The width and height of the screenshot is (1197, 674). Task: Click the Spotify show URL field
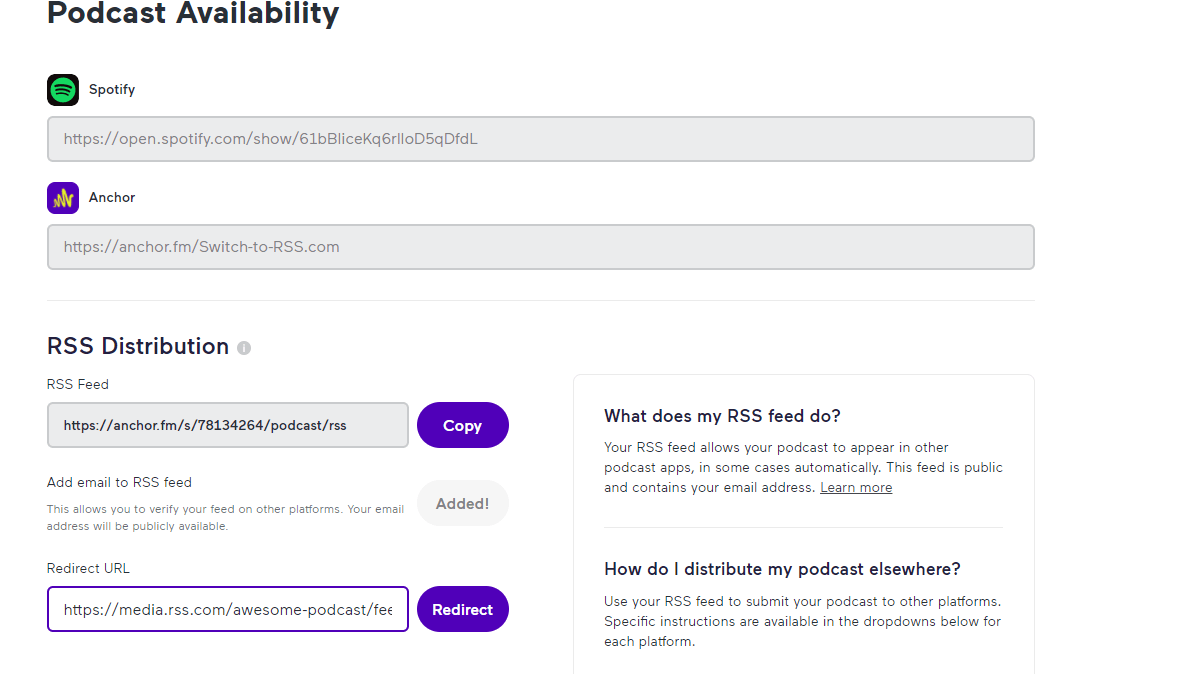(x=540, y=139)
